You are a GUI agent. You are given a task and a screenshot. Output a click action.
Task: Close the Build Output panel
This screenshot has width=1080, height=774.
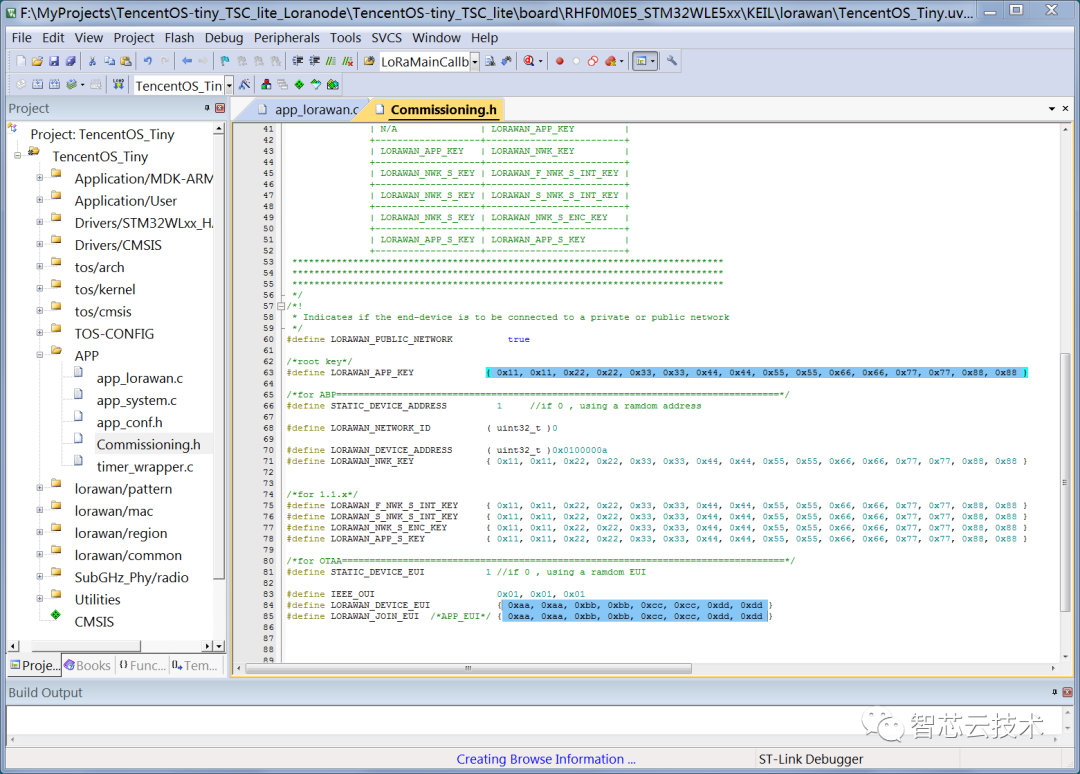click(x=1067, y=692)
